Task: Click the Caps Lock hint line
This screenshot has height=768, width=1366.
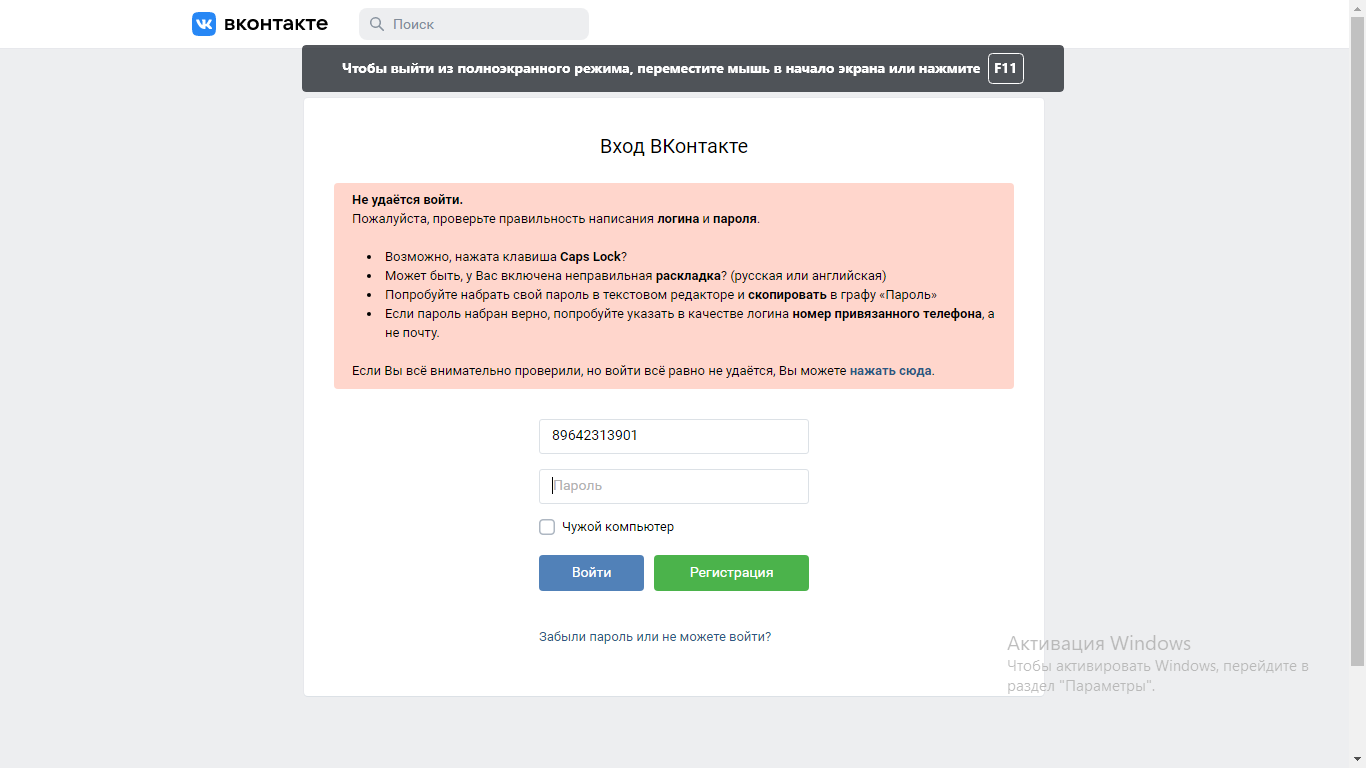Action: (x=506, y=257)
